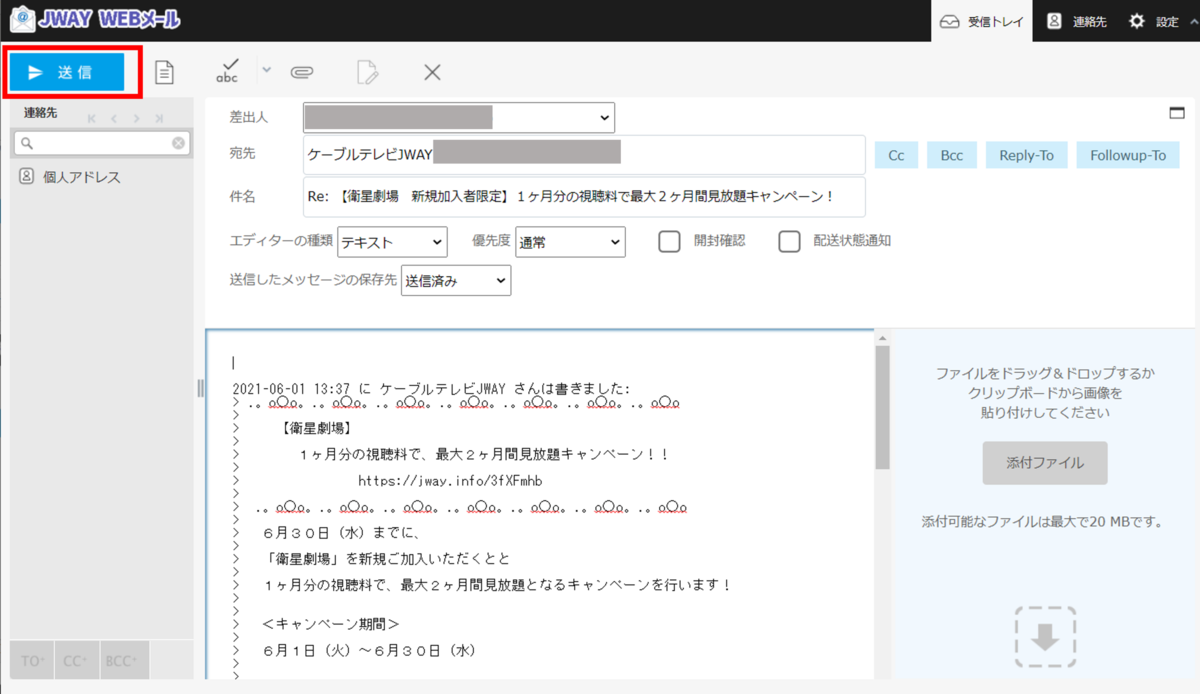The width and height of the screenshot is (1200, 694).
Task: Go to next contacts page
Action: pyautogui.click(x=137, y=118)
